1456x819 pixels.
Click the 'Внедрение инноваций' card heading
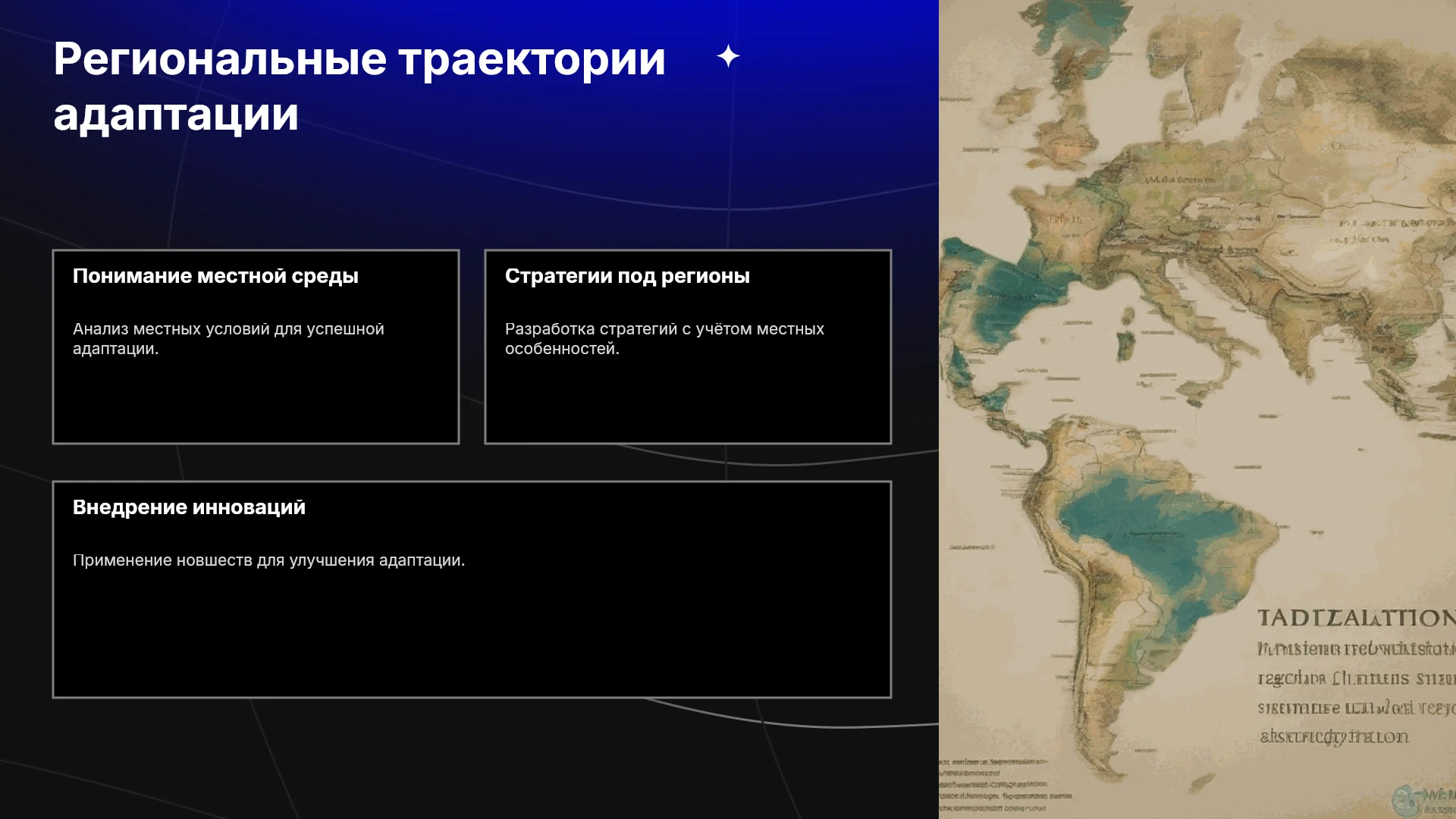(189, 507)
